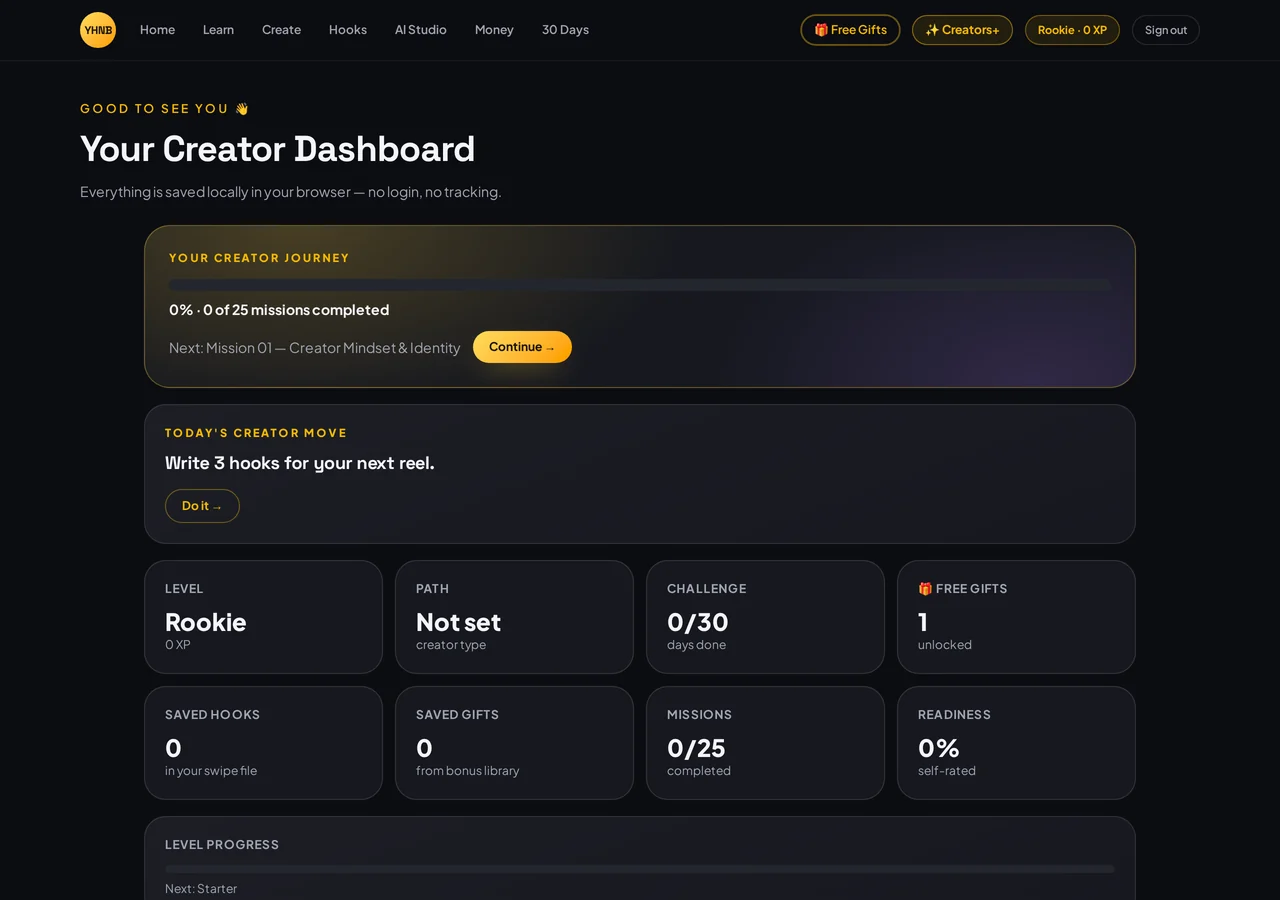The height and width of the screenshot is (900, 1280).
Task: Open the Saved Gifts card
Action: (x=514, y=743)
